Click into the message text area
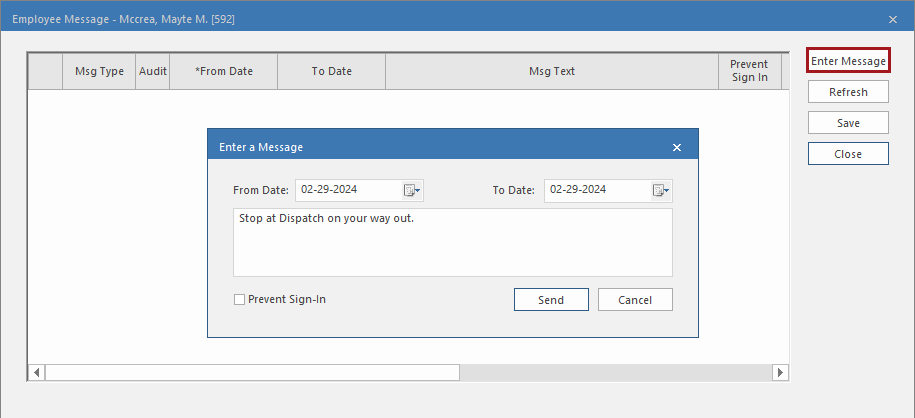The width and height of the screenshot is (915, 418). coord(453,242)
